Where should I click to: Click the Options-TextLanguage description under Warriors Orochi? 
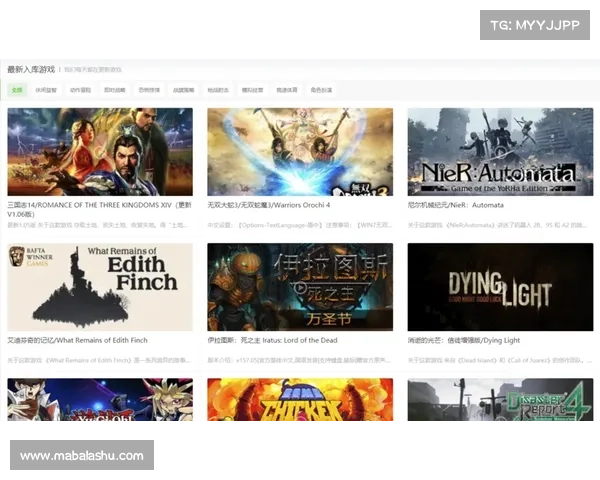[x=300, y=225]
